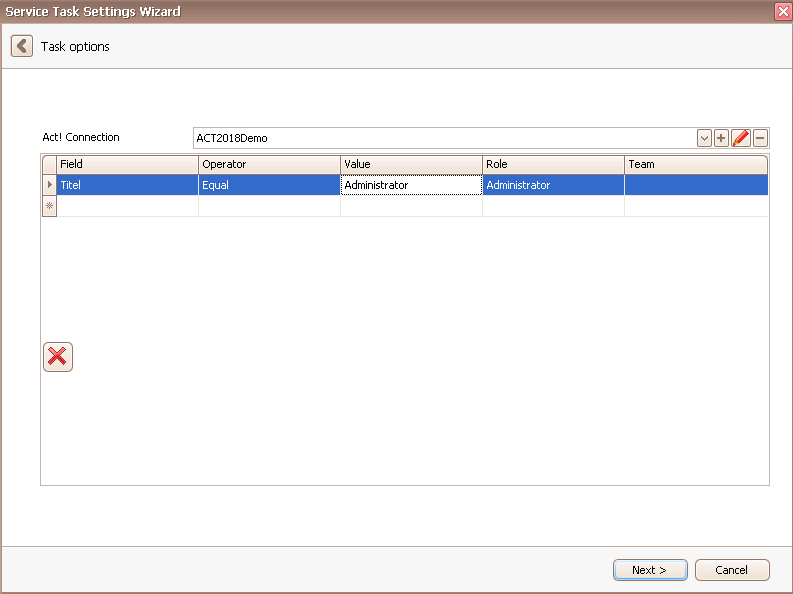Click the Value column header
The height and width of the screenshot is (594, 793).
click(x=412, y=164)
